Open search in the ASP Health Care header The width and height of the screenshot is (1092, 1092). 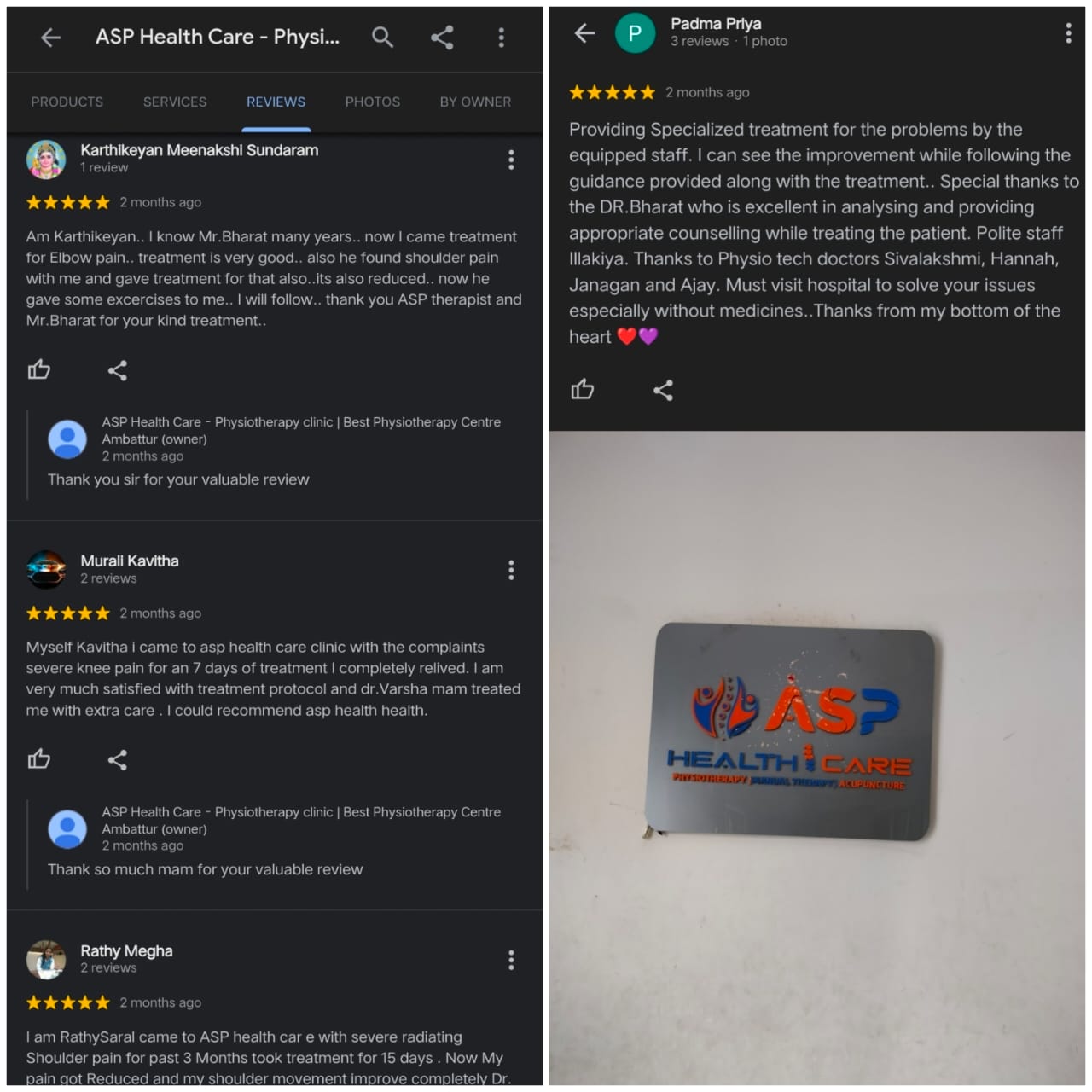[x=382, y=37]
